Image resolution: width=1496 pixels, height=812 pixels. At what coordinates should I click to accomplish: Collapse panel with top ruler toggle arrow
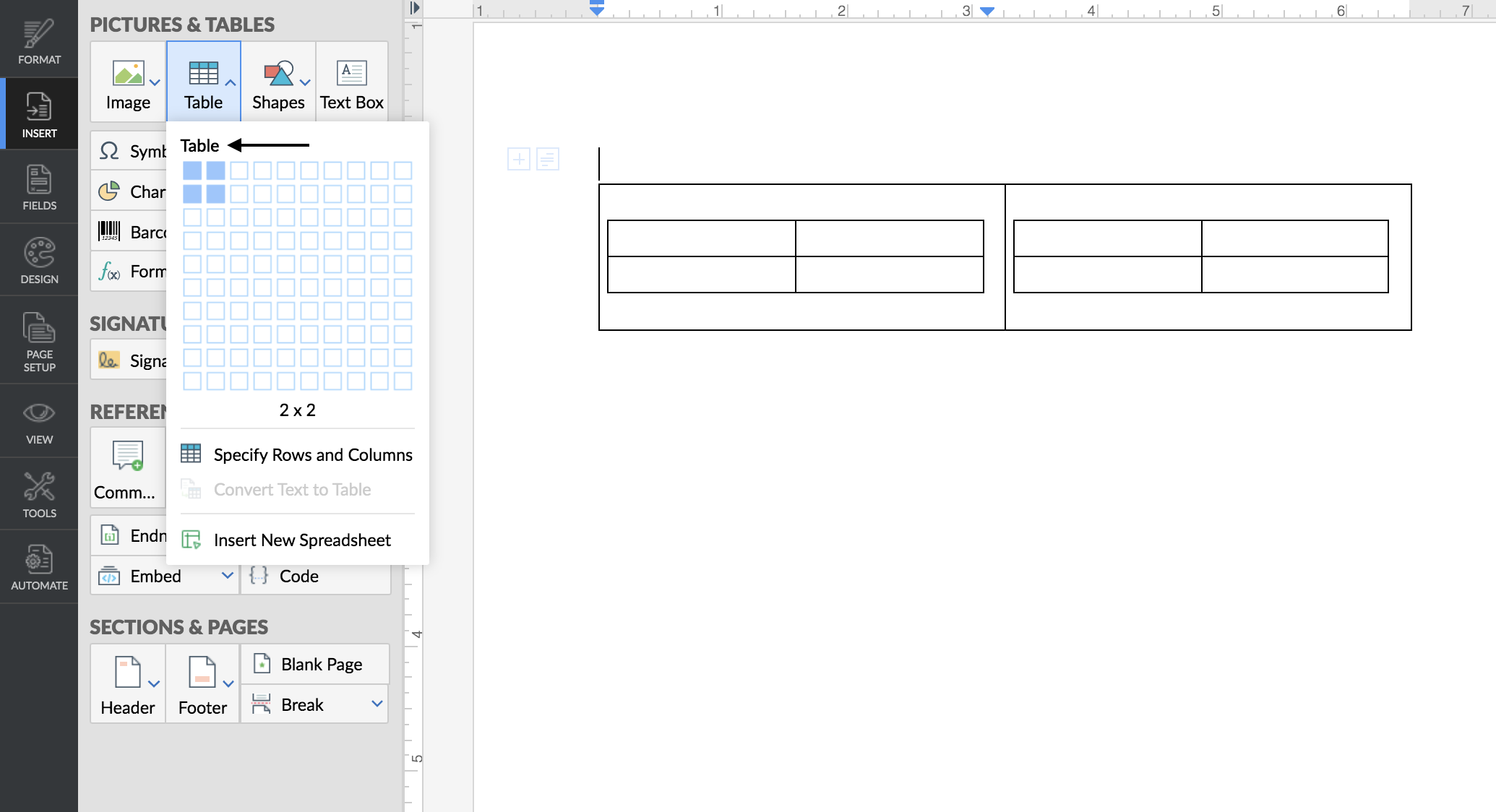[414, 8]
